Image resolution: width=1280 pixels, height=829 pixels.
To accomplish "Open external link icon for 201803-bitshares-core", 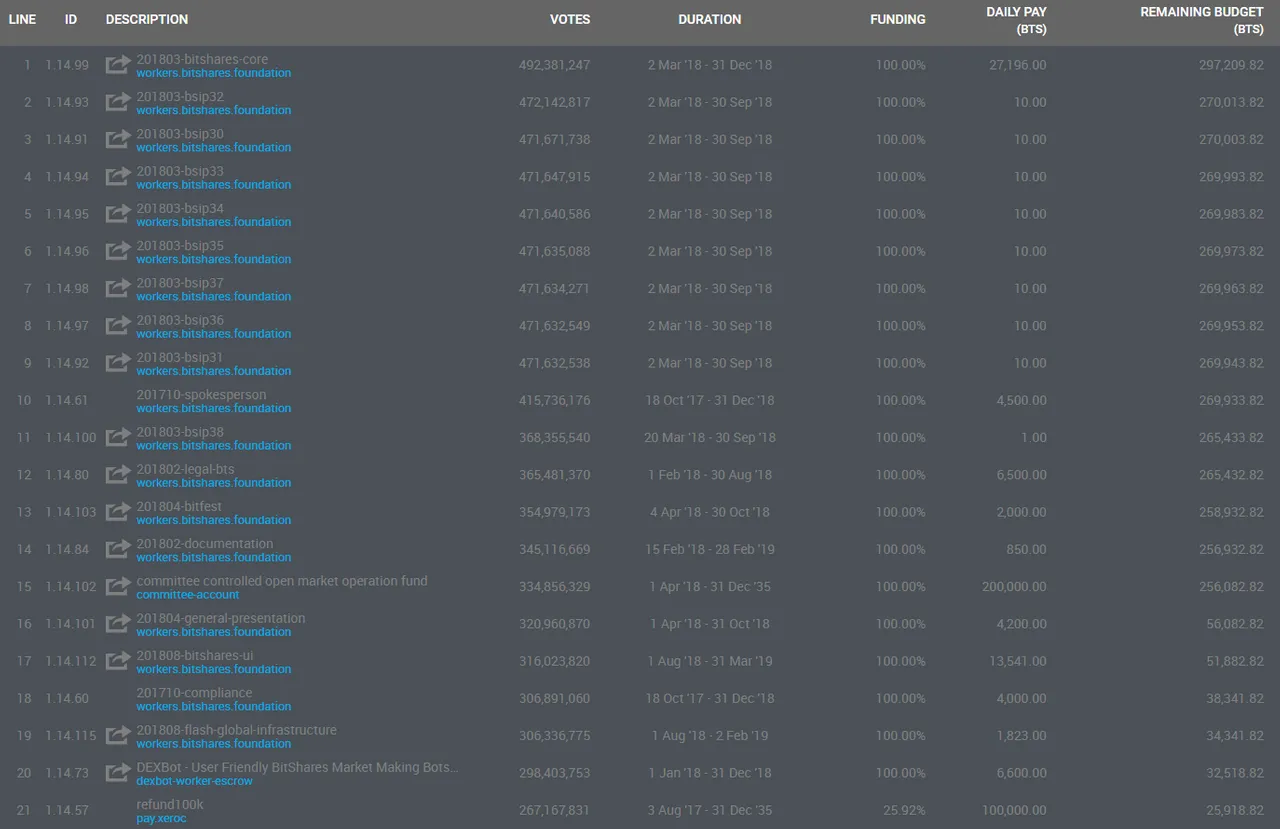I will (118, 65).
